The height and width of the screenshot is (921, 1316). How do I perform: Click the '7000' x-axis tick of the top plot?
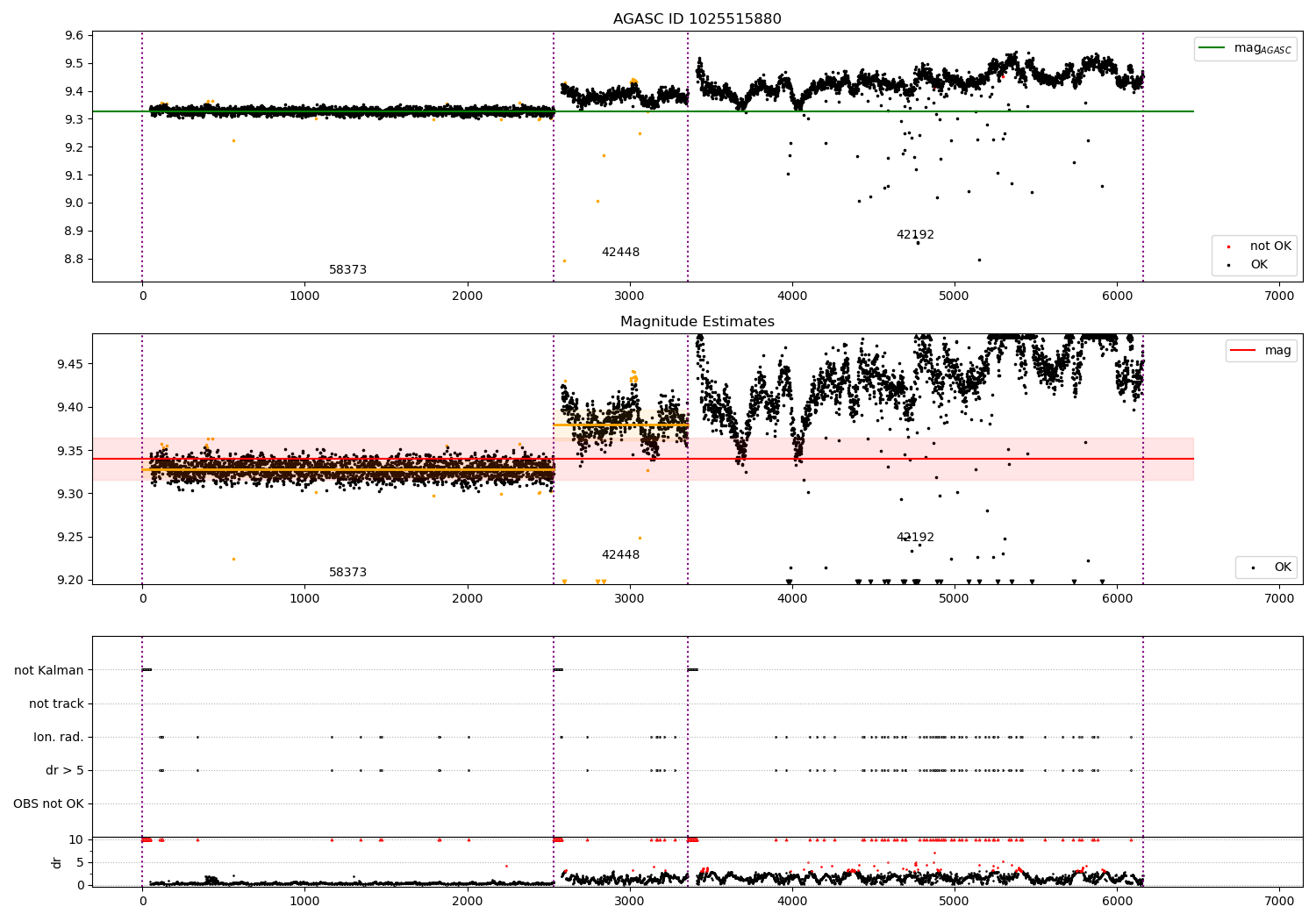[1279, 296]
